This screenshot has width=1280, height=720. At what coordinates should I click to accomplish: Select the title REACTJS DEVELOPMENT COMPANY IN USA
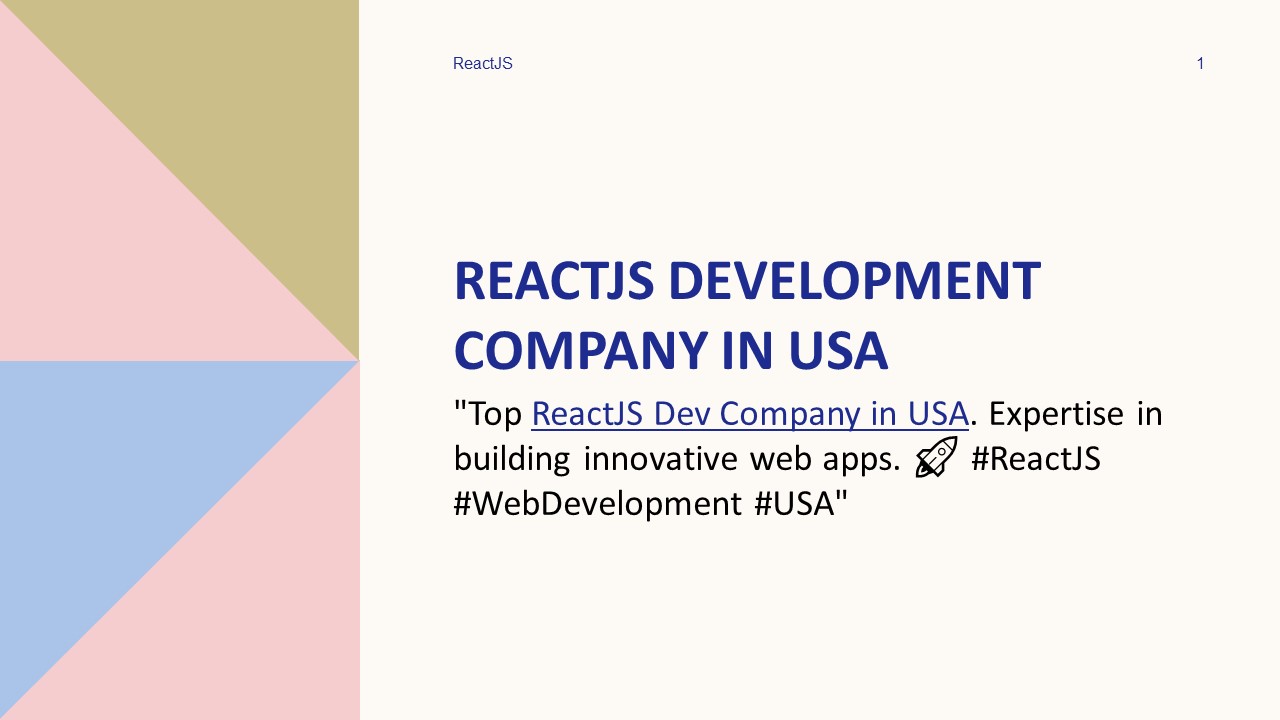click(x=746, y=315)
